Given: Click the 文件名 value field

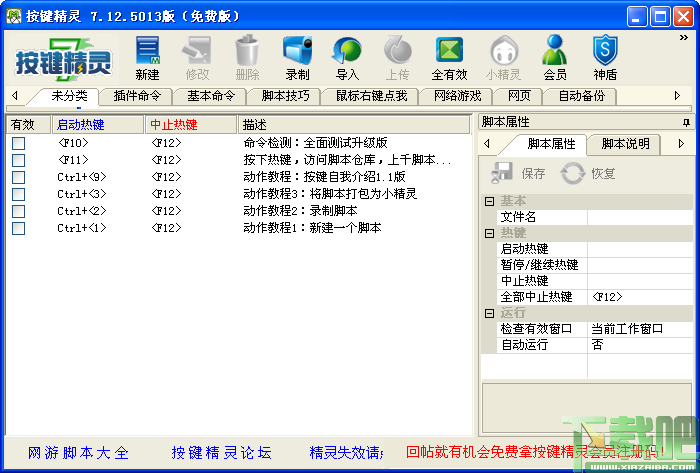Looking at the screenshot, I should click(640, 217).
